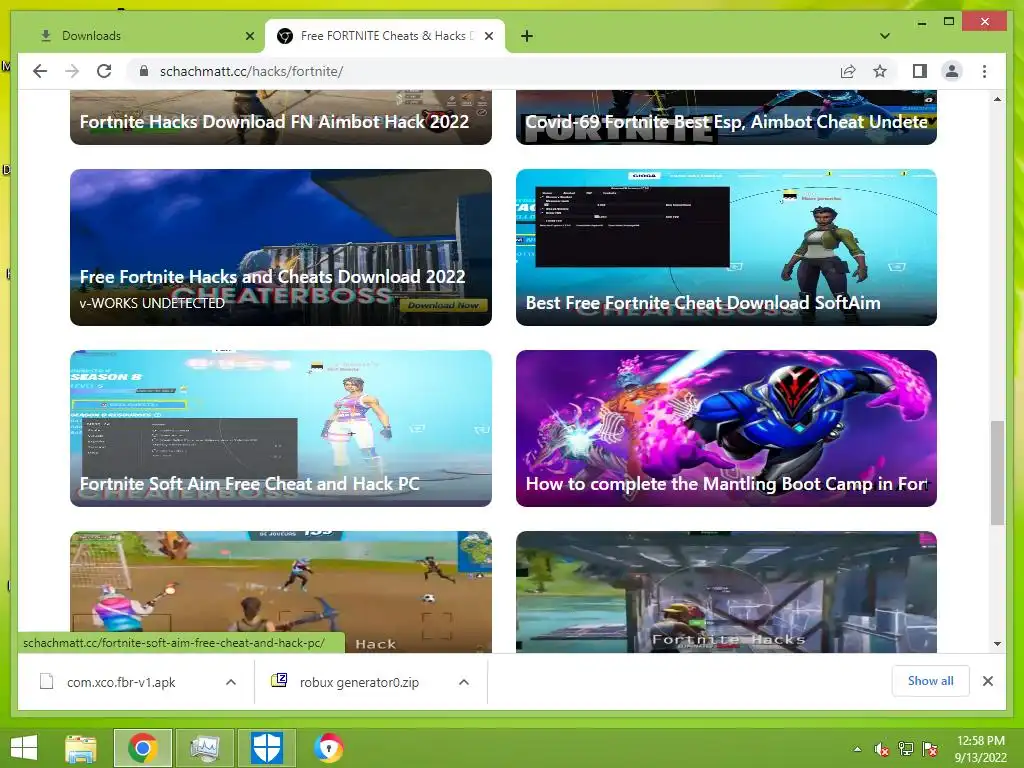Expand options for com.xco.fbr-v1.apk download
This screenshot has width=1024, height=768.
pos(231,682)
